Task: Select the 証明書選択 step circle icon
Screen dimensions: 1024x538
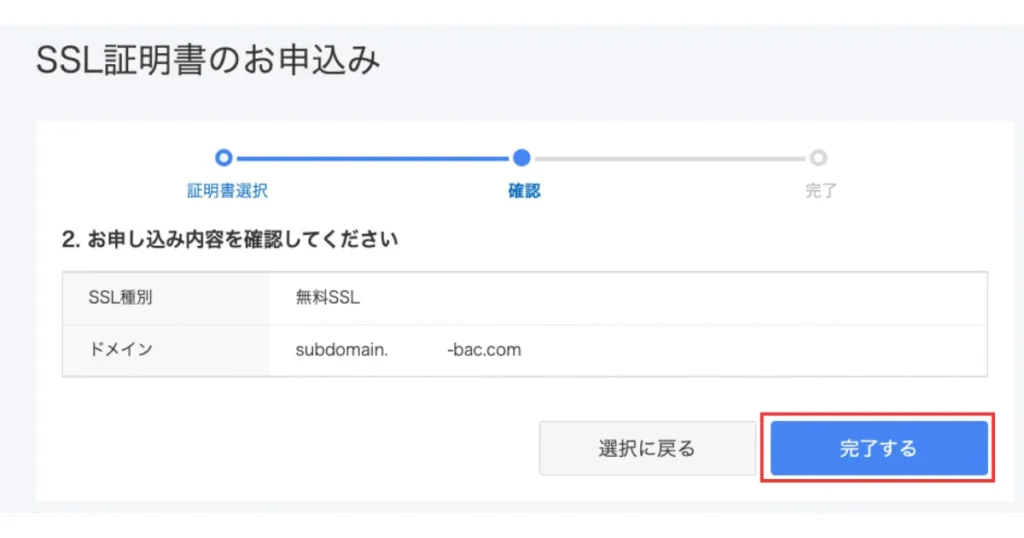Action: point(223,157)
